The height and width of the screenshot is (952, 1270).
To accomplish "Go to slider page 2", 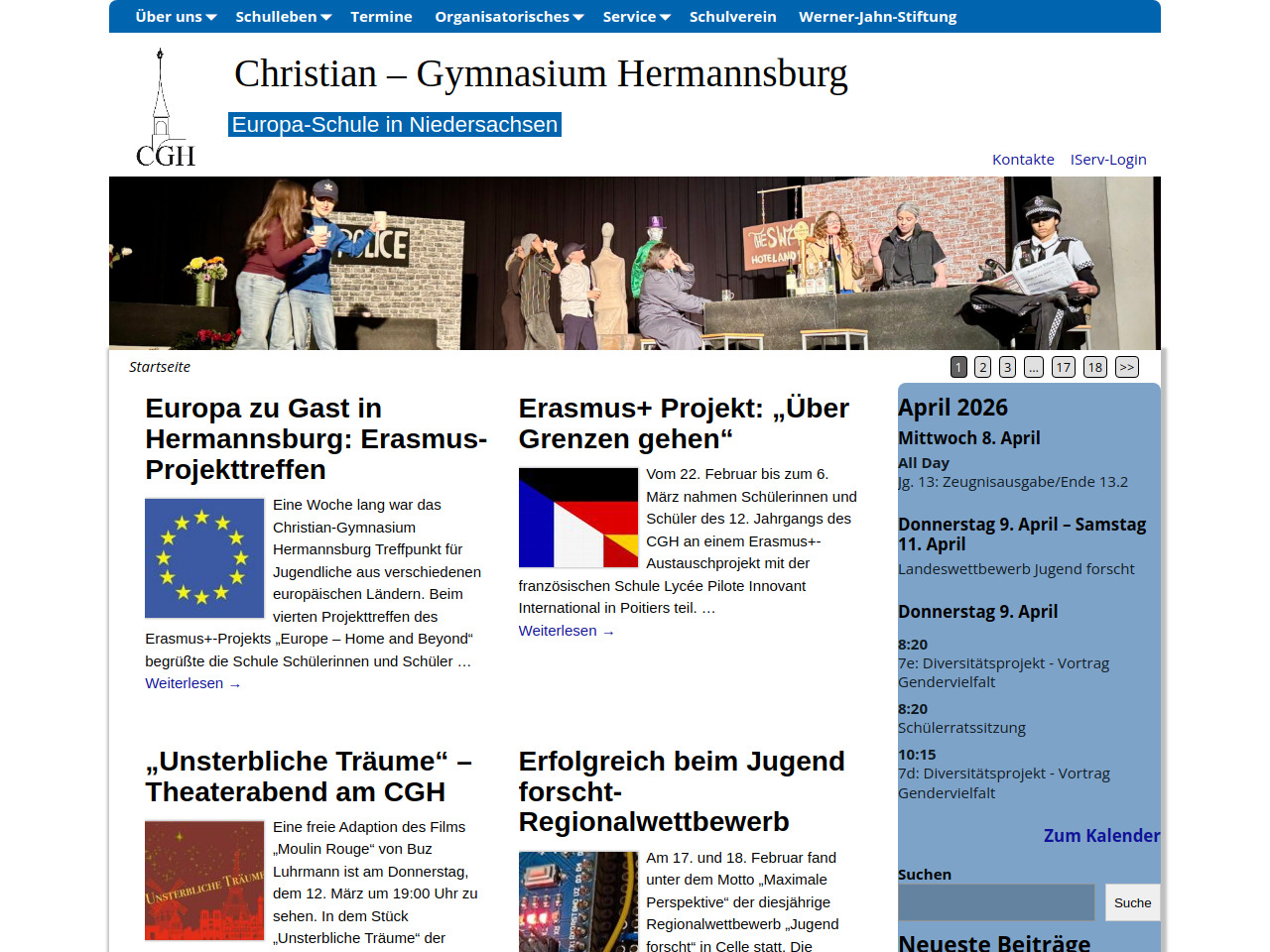I will 982,367.
